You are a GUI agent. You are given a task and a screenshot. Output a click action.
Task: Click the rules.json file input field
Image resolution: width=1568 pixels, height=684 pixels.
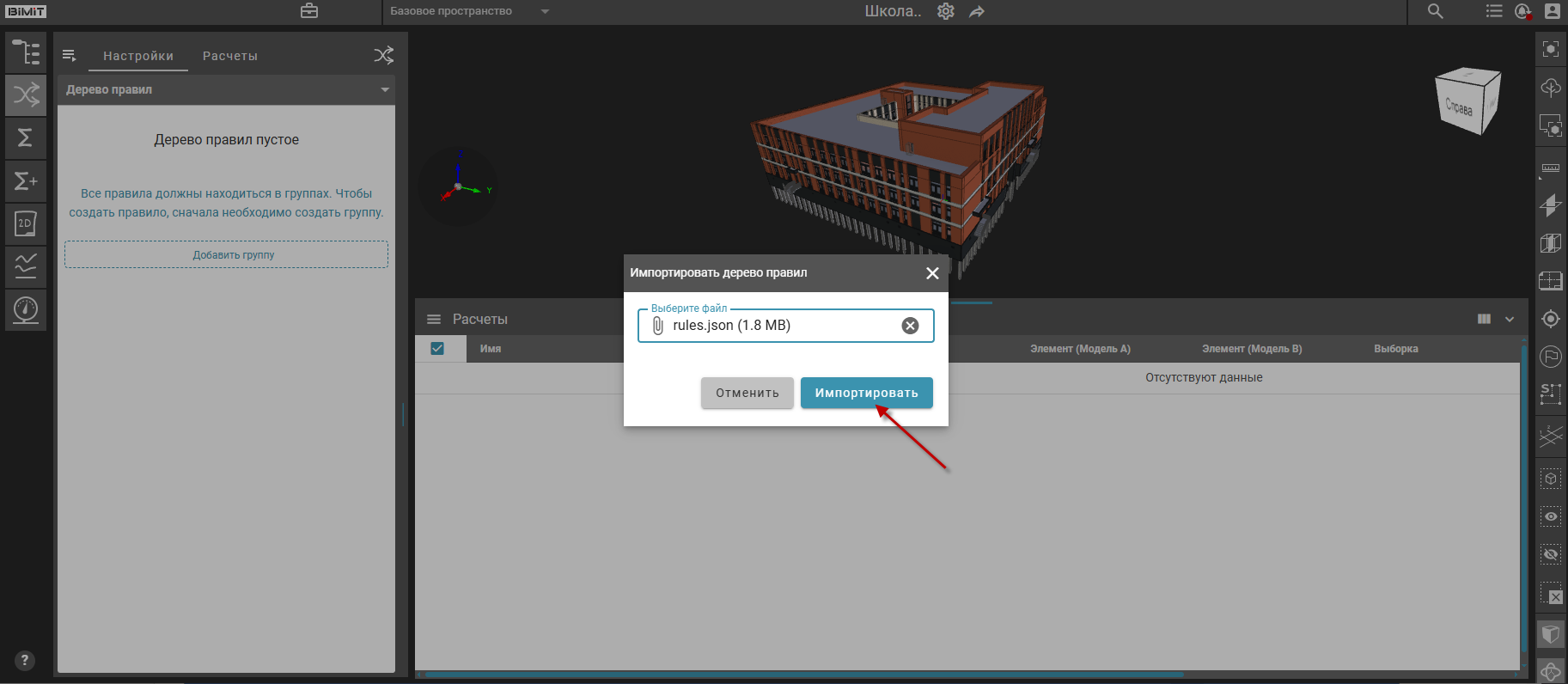tap(773, 326)
